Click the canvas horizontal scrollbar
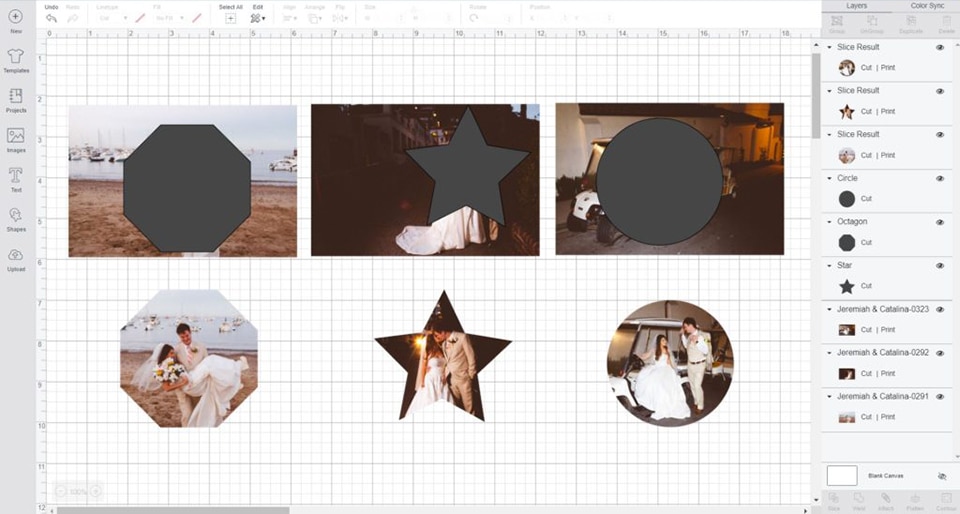Image resolution: width=960 pixels, height=514 pixels. 173,510
